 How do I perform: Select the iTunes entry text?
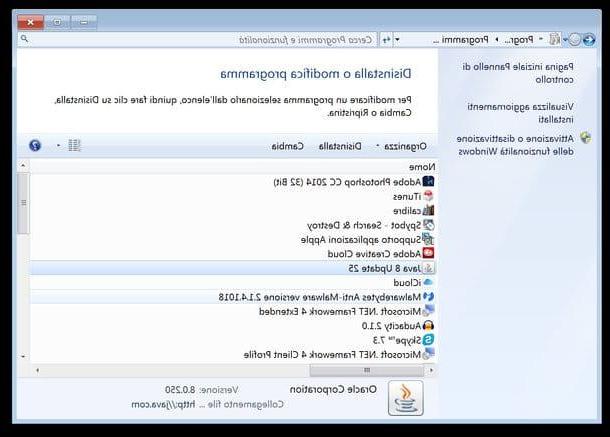click(x=407, y=197)
